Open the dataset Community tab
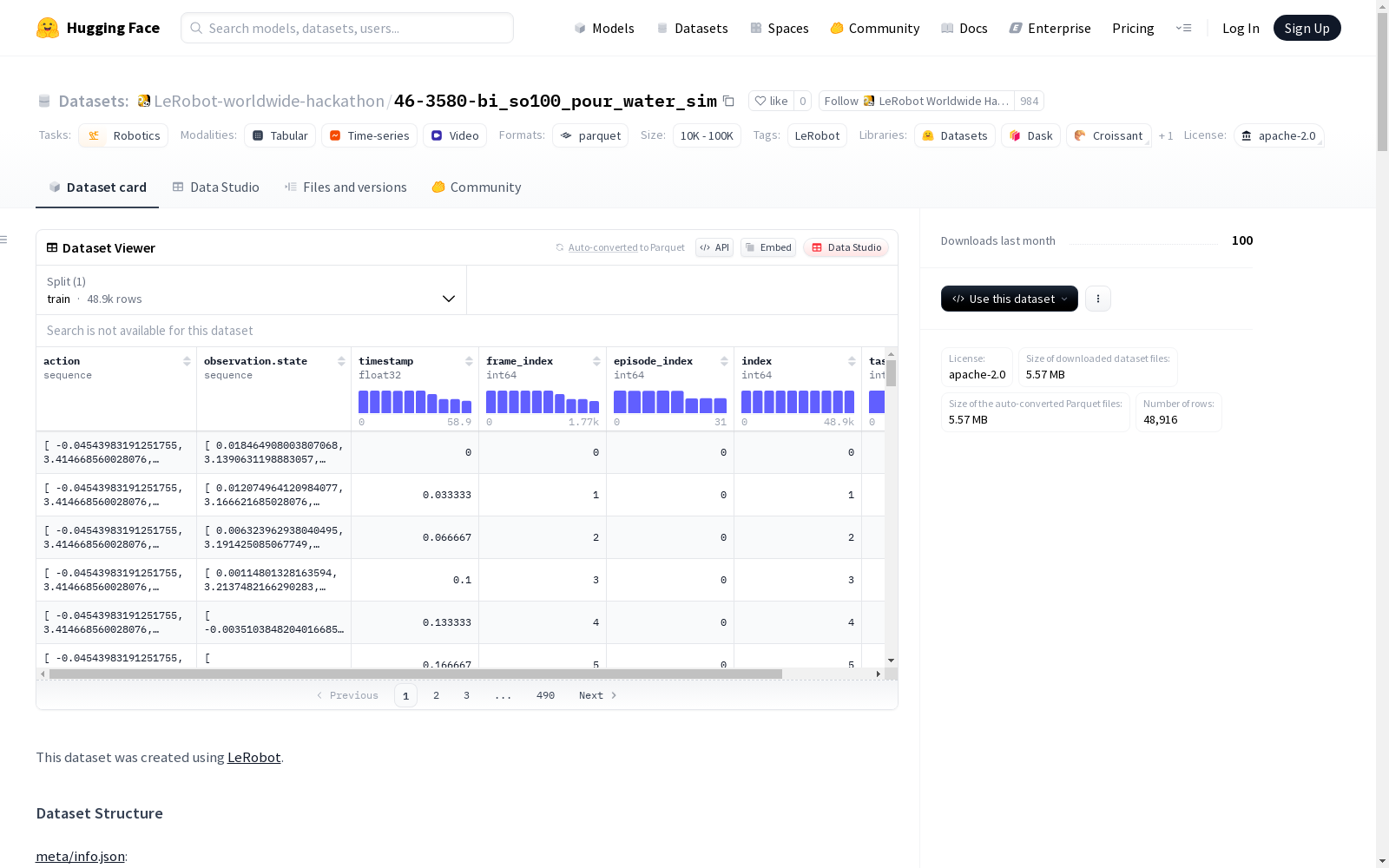Screen dimensions: 1389x868 click(x=477, y=187)
